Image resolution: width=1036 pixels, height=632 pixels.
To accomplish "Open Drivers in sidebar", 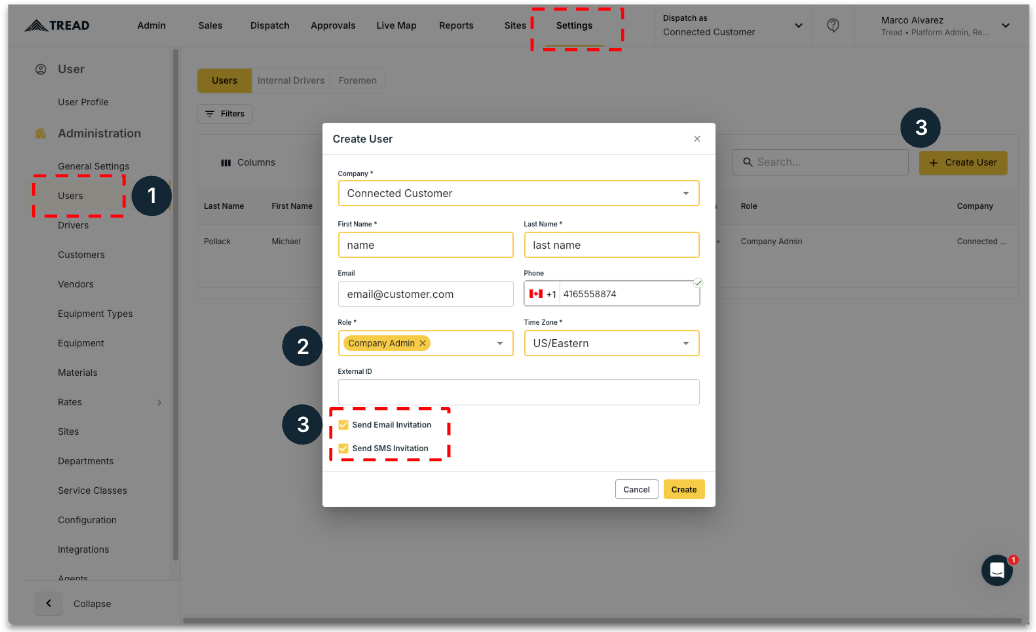I will (x=73, y=225).
